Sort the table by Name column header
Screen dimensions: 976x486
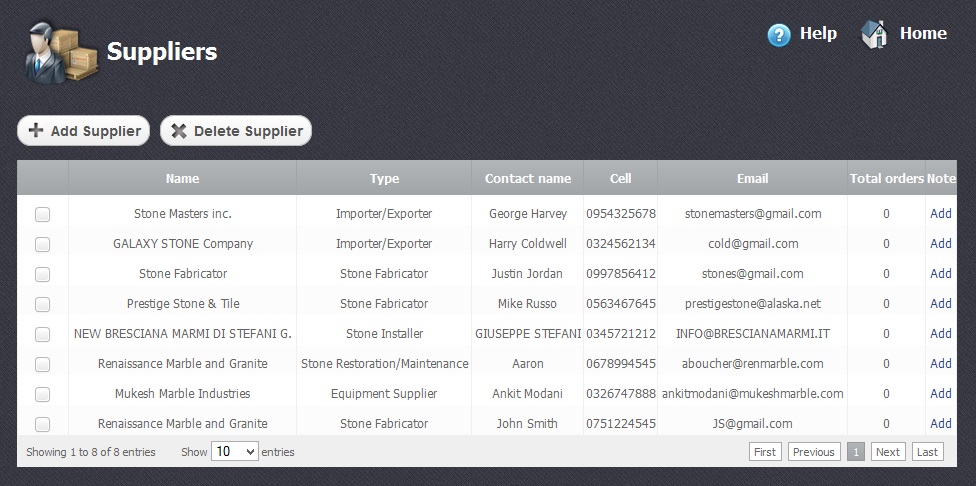(x=182, y=179)
